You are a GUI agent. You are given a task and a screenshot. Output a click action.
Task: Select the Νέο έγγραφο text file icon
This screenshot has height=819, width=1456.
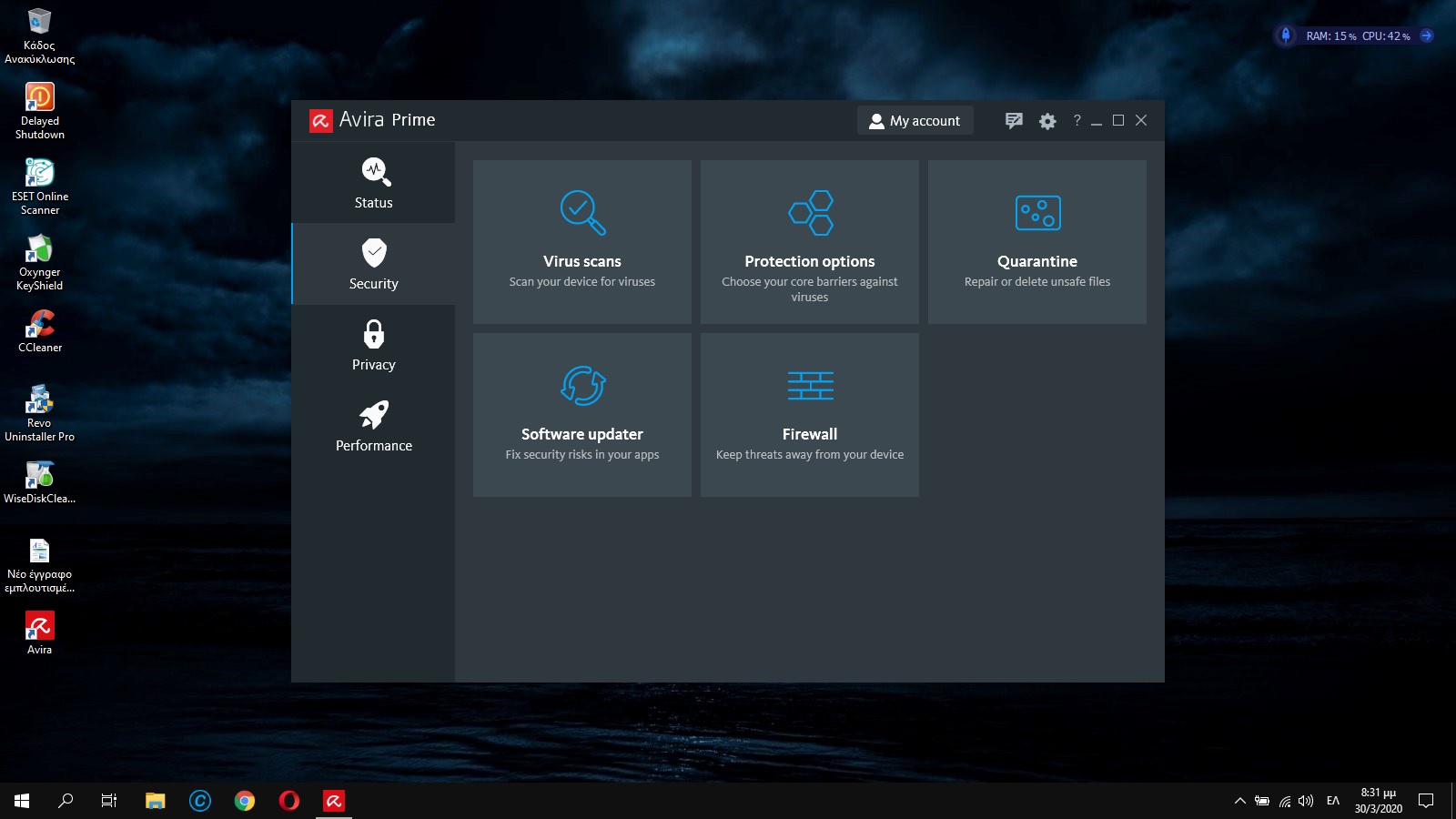coord(39,564)
